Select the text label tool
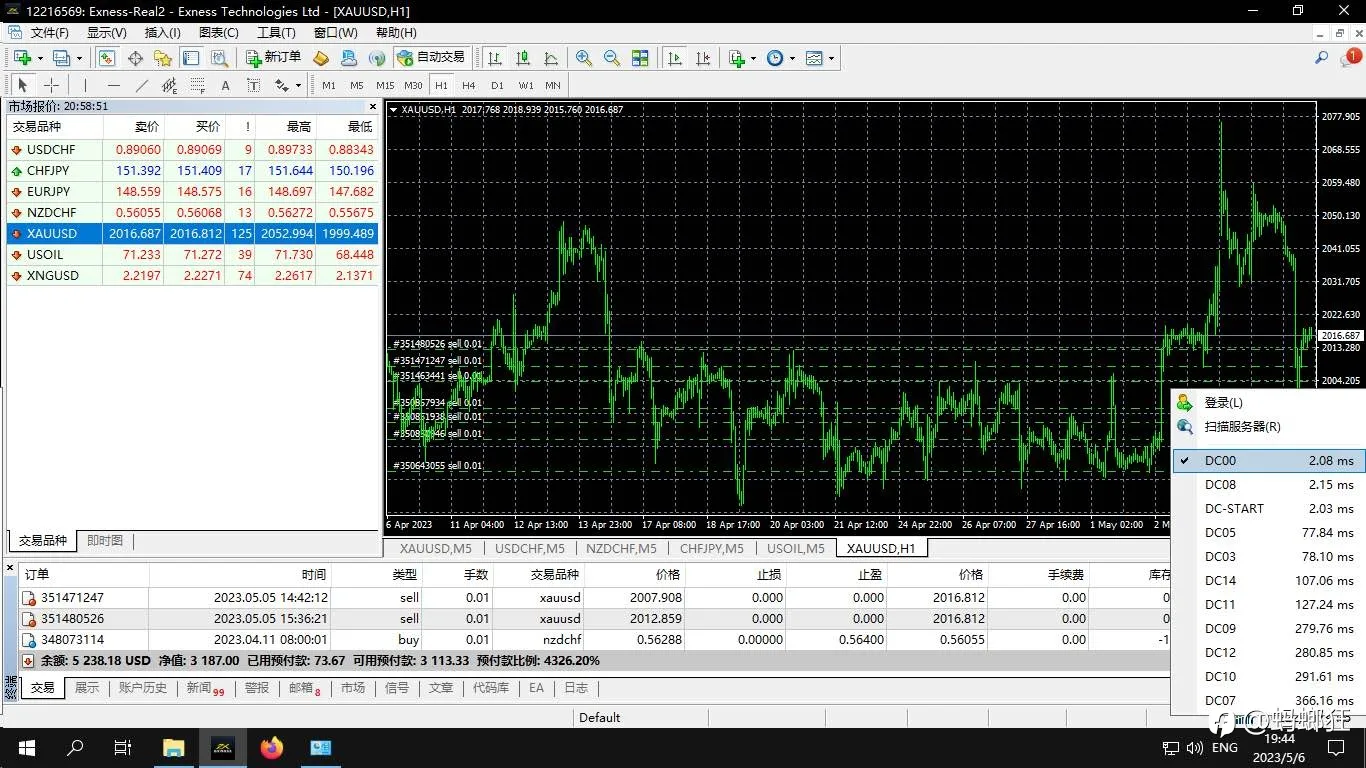The height and width of the screenshot is (768, 1366). [253, 85]
